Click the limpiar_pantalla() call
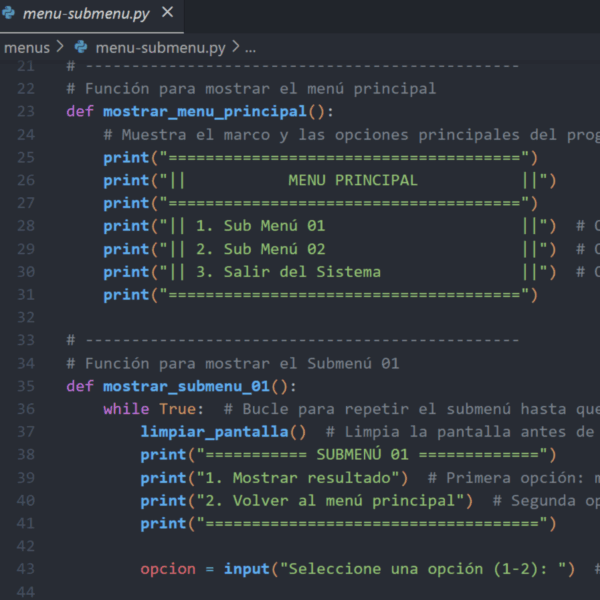This screenshot has width=600, height=600. click(x=223, y=432)
